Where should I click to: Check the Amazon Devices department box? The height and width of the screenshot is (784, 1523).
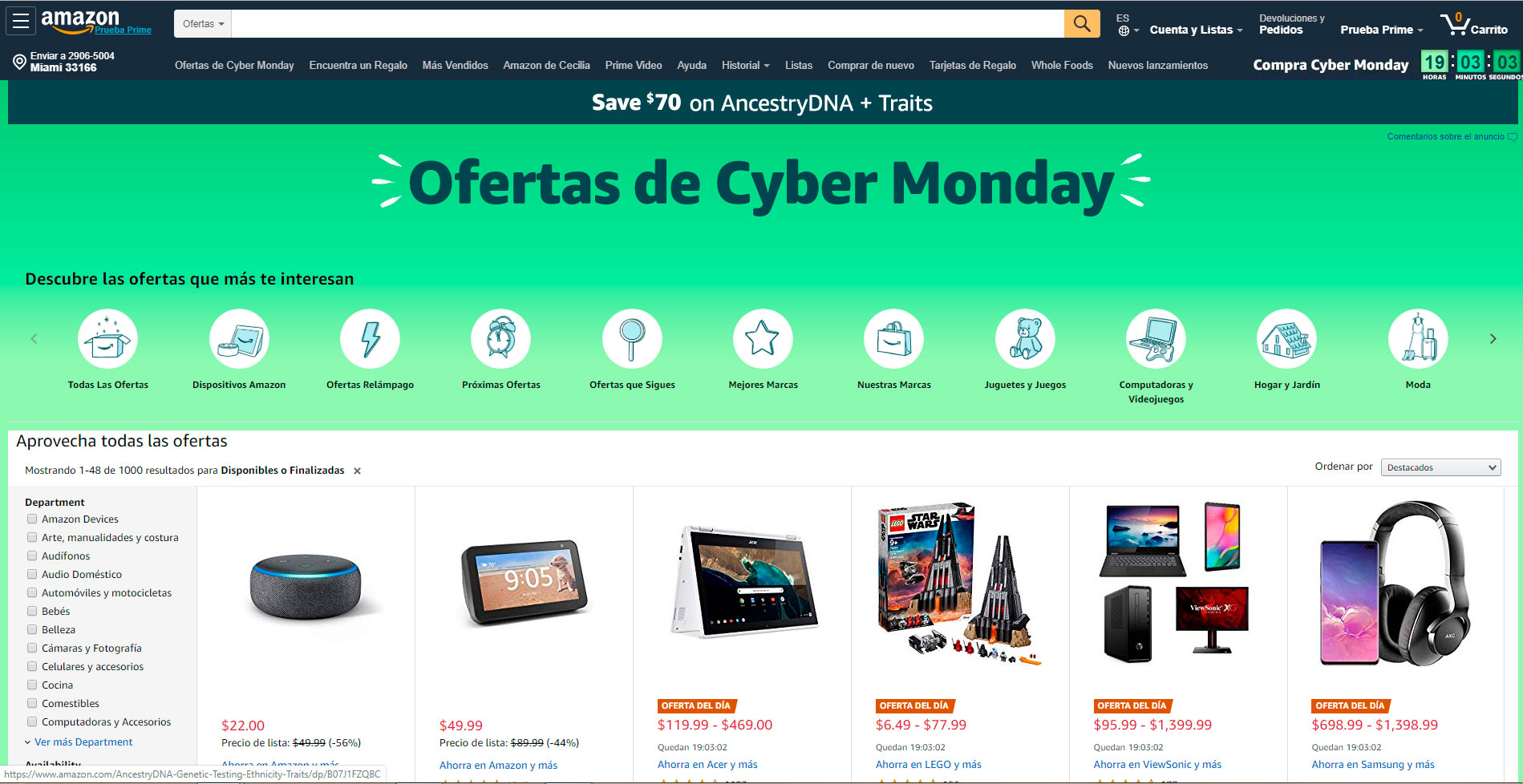[x=32, y=519]
